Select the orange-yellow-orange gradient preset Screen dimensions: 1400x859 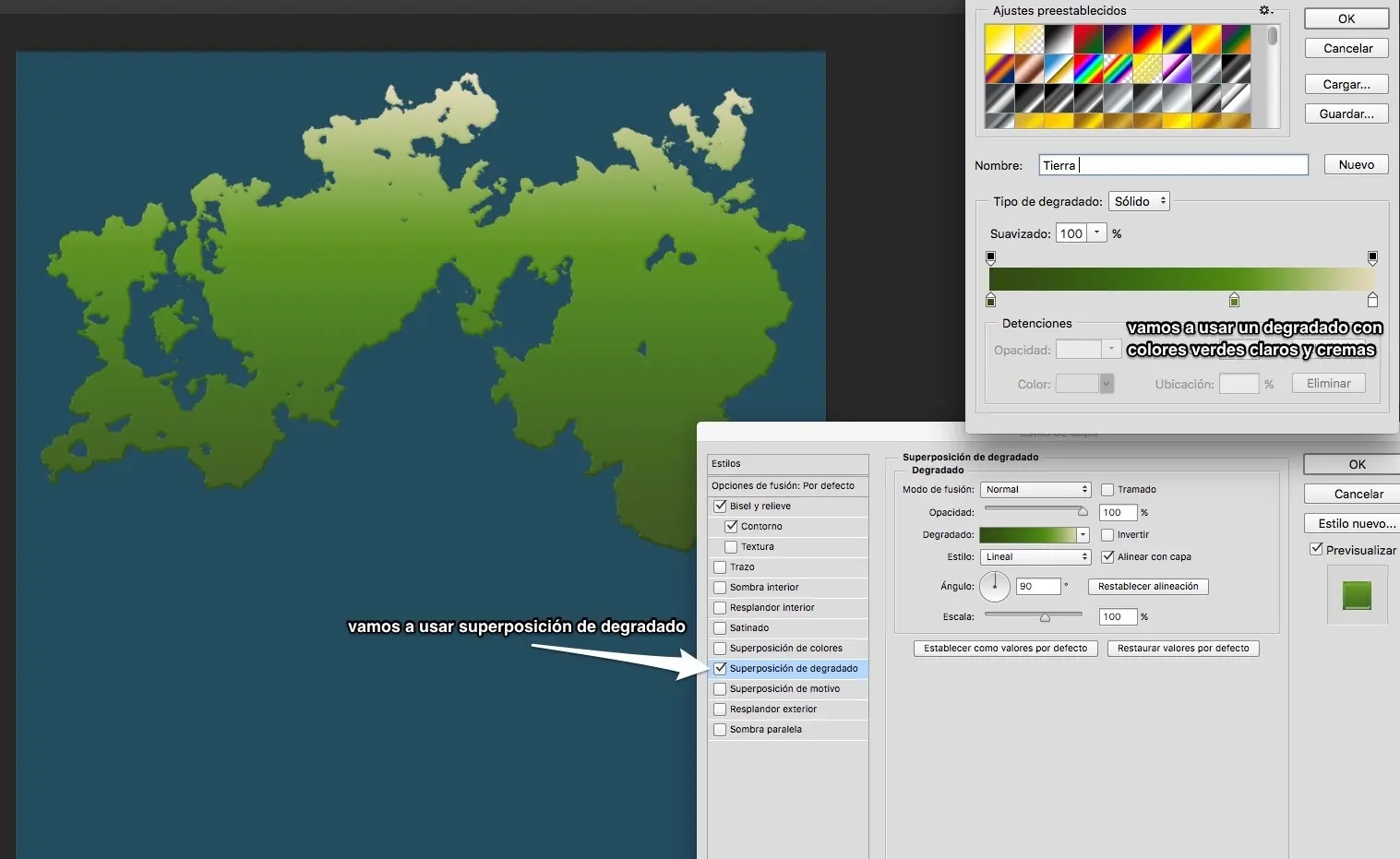tap(1206, 39)
